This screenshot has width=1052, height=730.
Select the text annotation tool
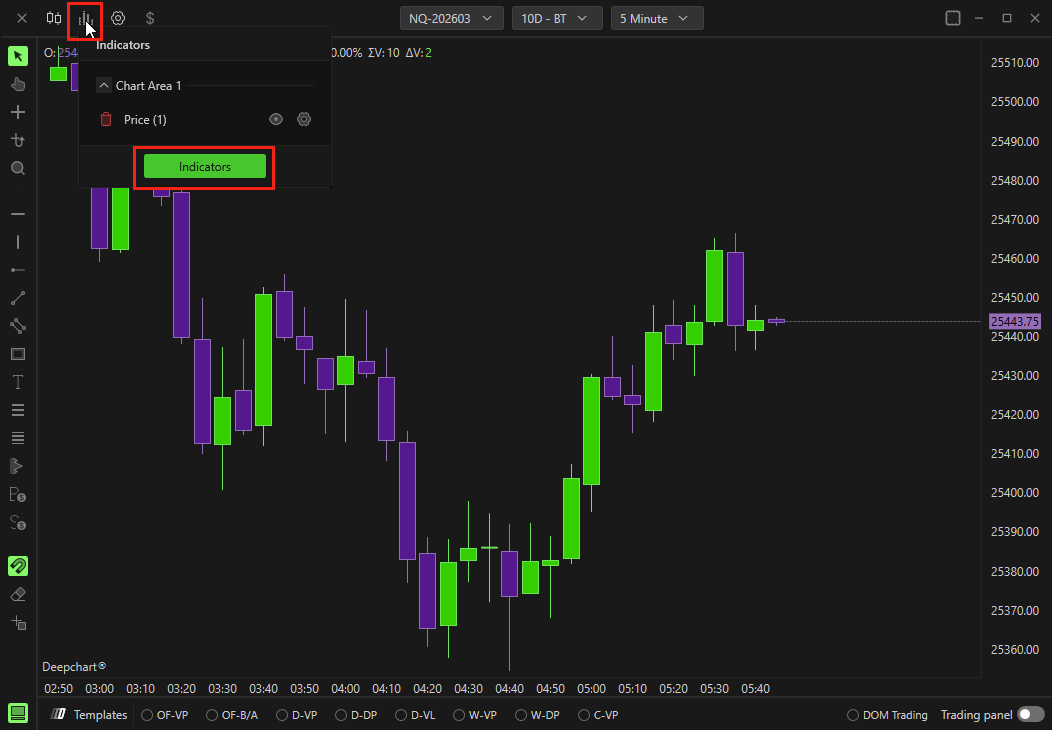18,382
